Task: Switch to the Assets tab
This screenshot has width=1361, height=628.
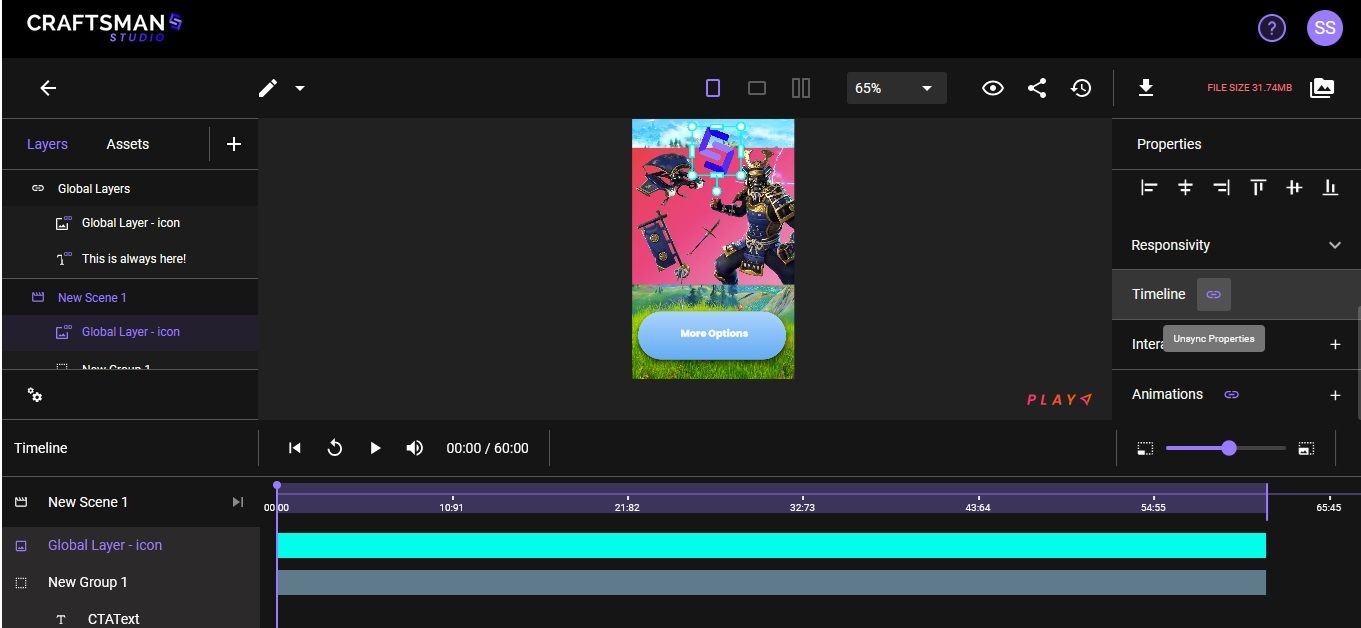Action: click(128, 144)
